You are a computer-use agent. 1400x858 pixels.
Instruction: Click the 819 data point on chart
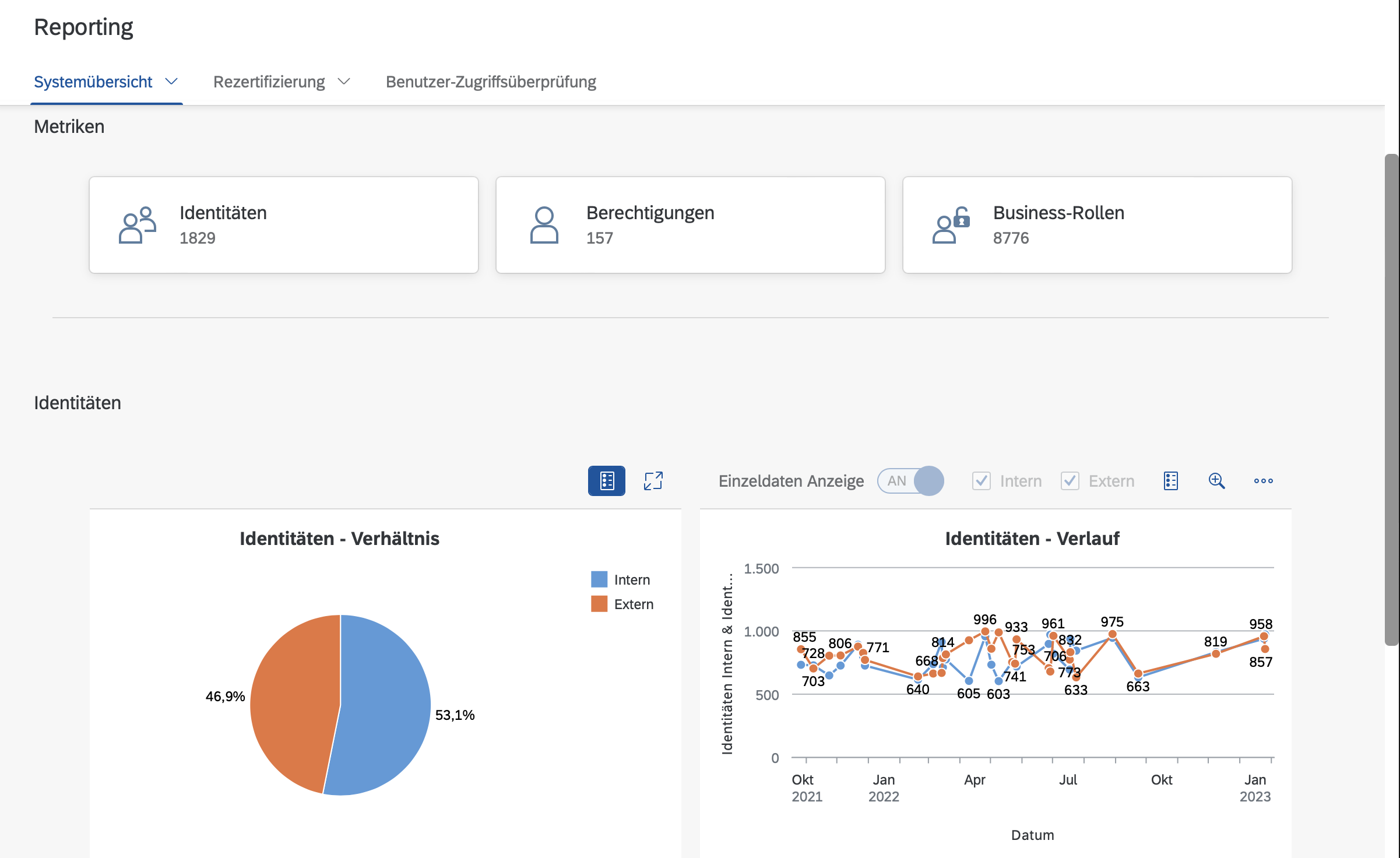pyautogui.click(x=1216, y=654)
